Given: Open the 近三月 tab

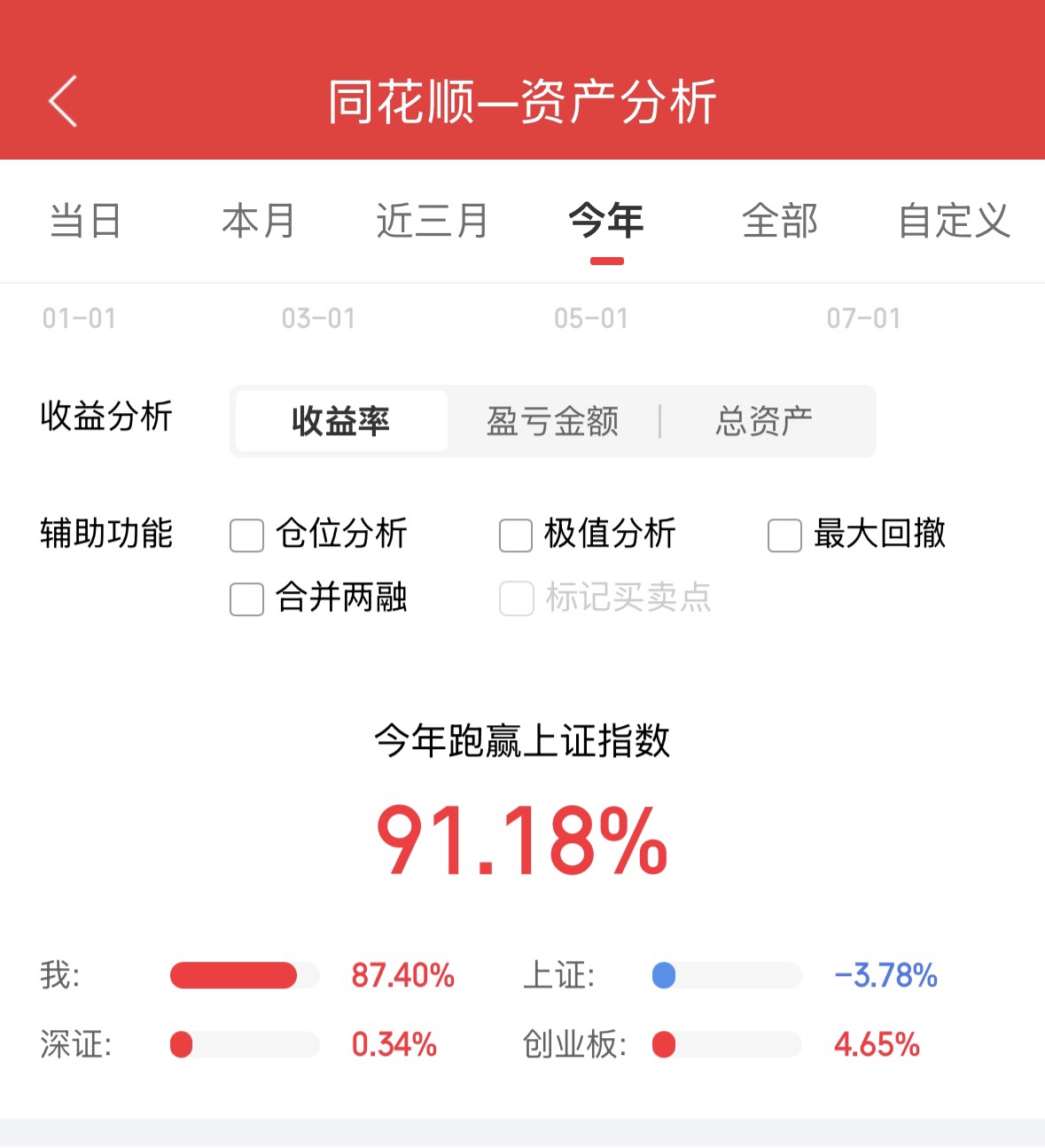Looking at the screenshot, I should click(432, 221).
